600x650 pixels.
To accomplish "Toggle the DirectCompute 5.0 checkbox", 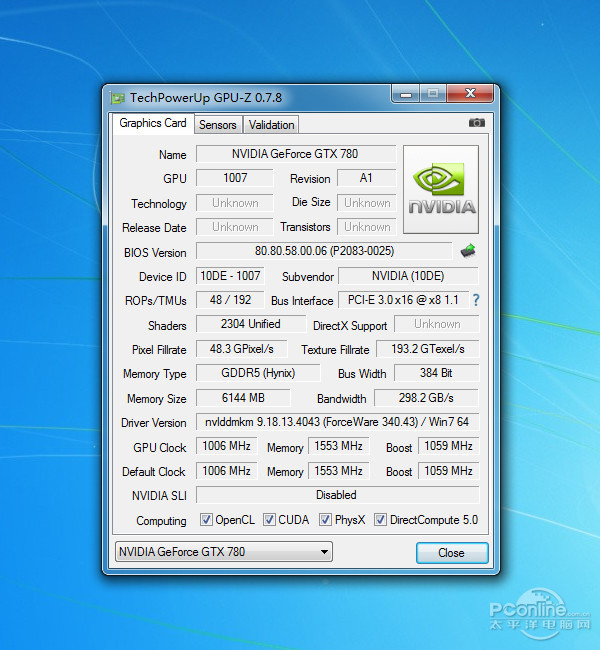I will click(380, 520).
